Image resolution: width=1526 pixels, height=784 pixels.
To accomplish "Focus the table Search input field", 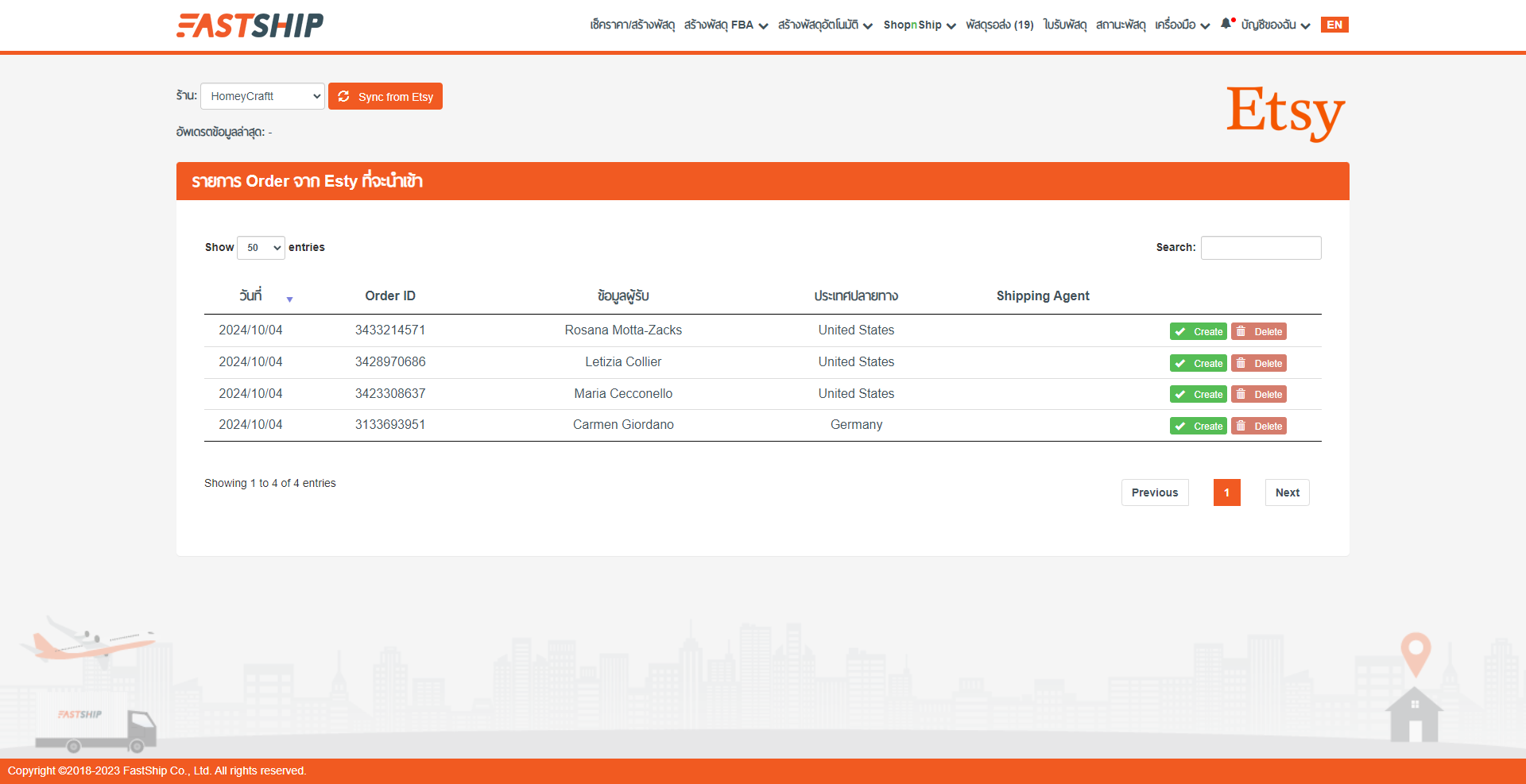I will pyautogui.click(x=1261, y=248).
